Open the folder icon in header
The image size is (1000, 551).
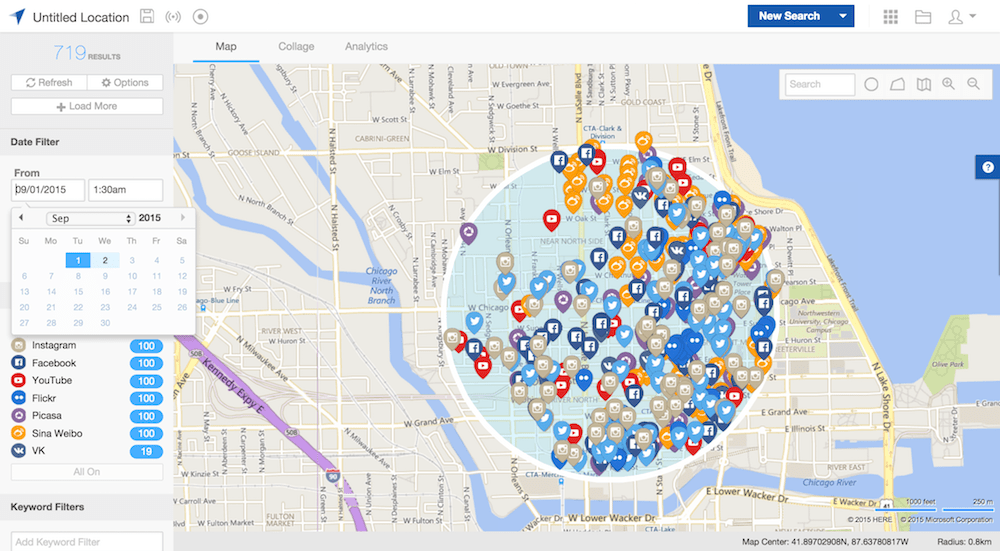click(923, 17)
